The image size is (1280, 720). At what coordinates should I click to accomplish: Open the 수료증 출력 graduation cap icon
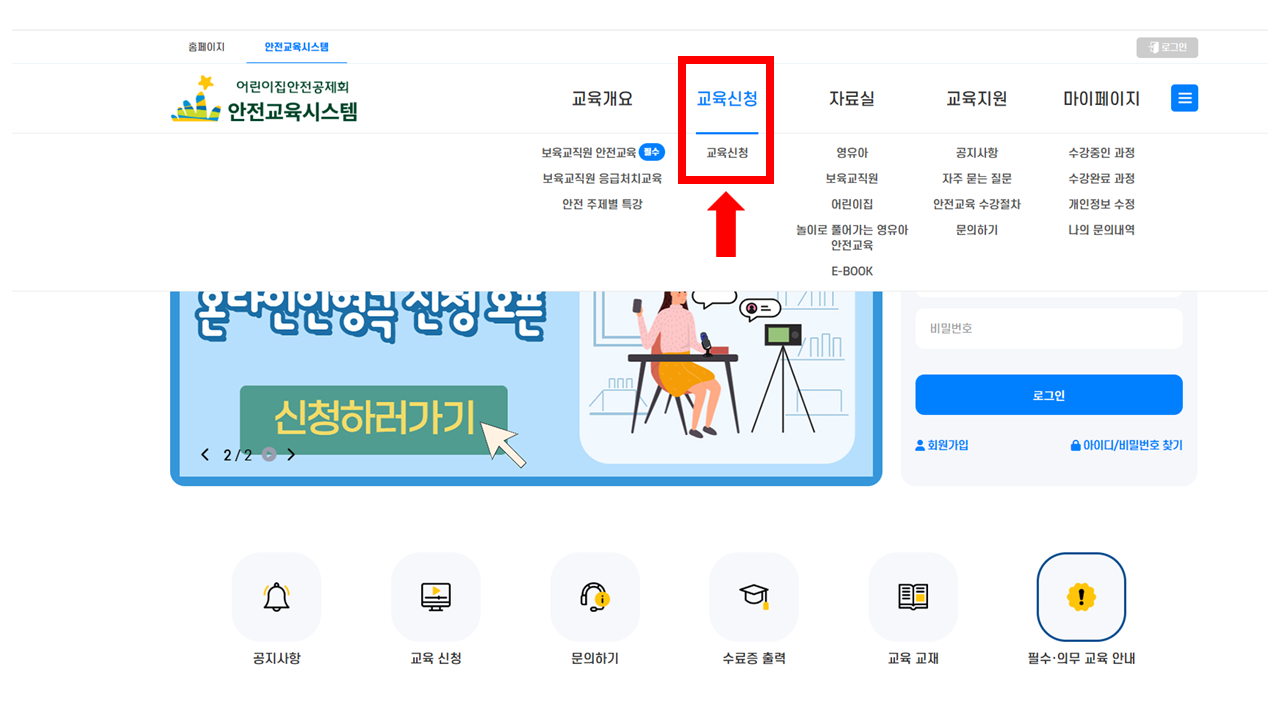tap(754, 597)
